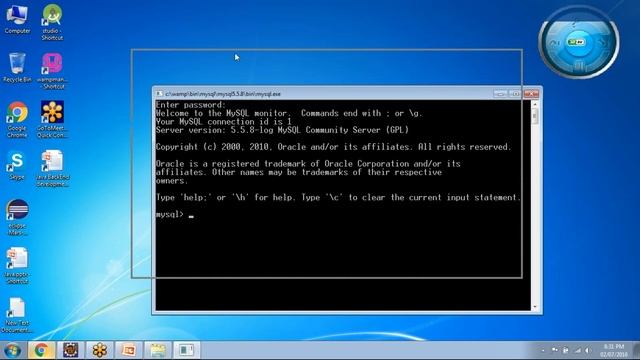Close the mysql.exe console window
This screenshot has width=640, height=360.
[531, 94]
